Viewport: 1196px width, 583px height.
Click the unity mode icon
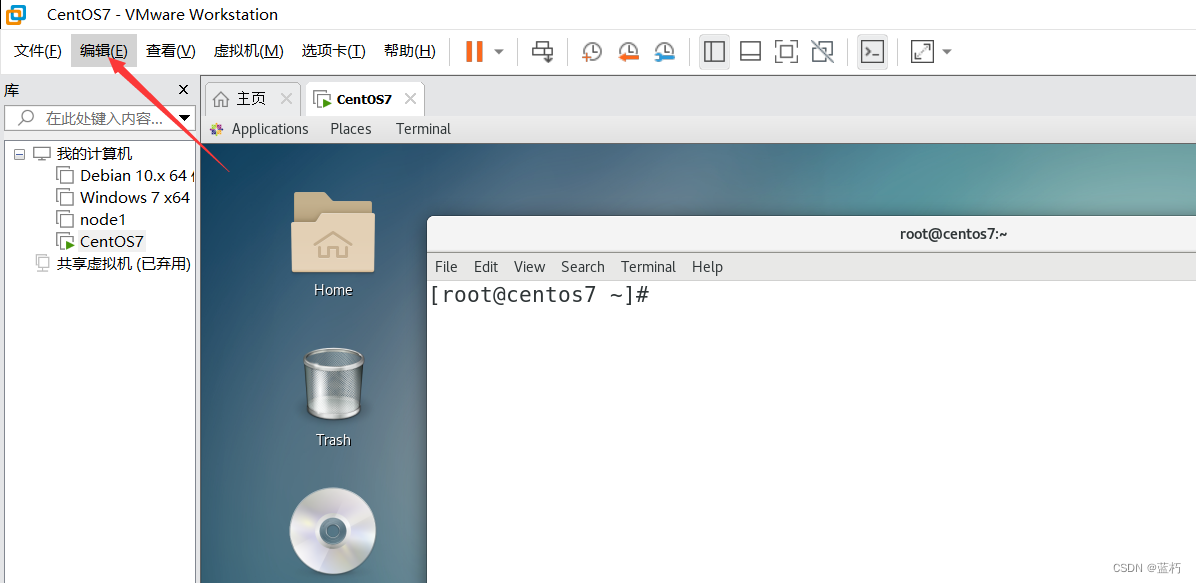point(822,51)
